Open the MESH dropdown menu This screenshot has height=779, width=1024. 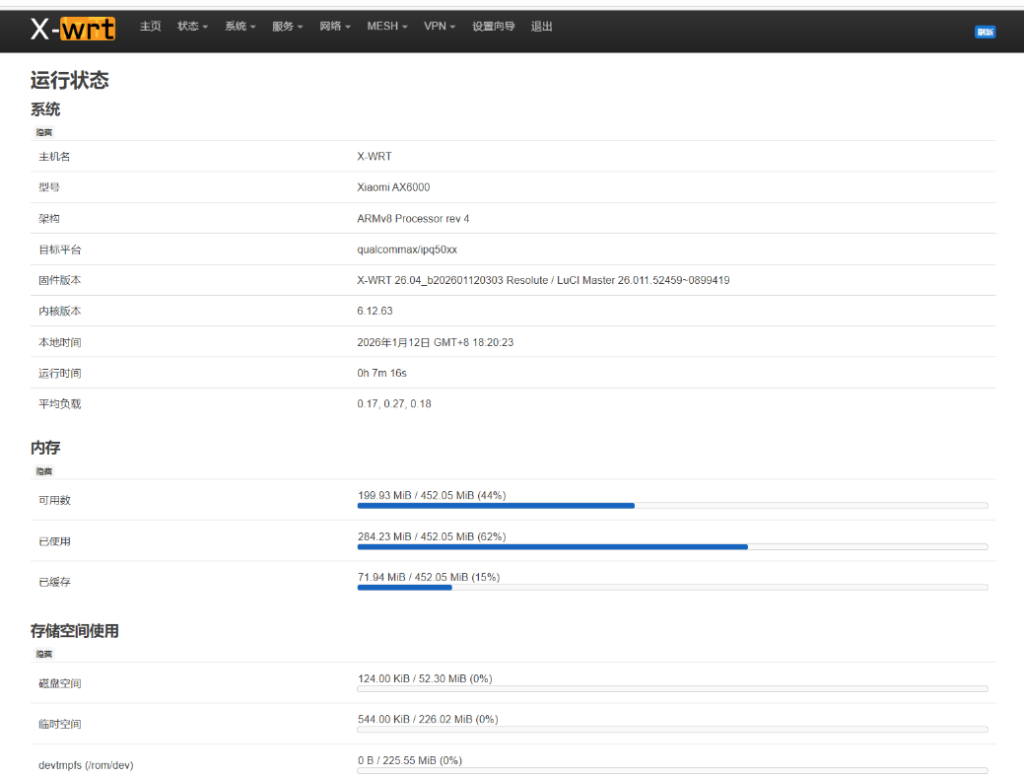point(387,27)
